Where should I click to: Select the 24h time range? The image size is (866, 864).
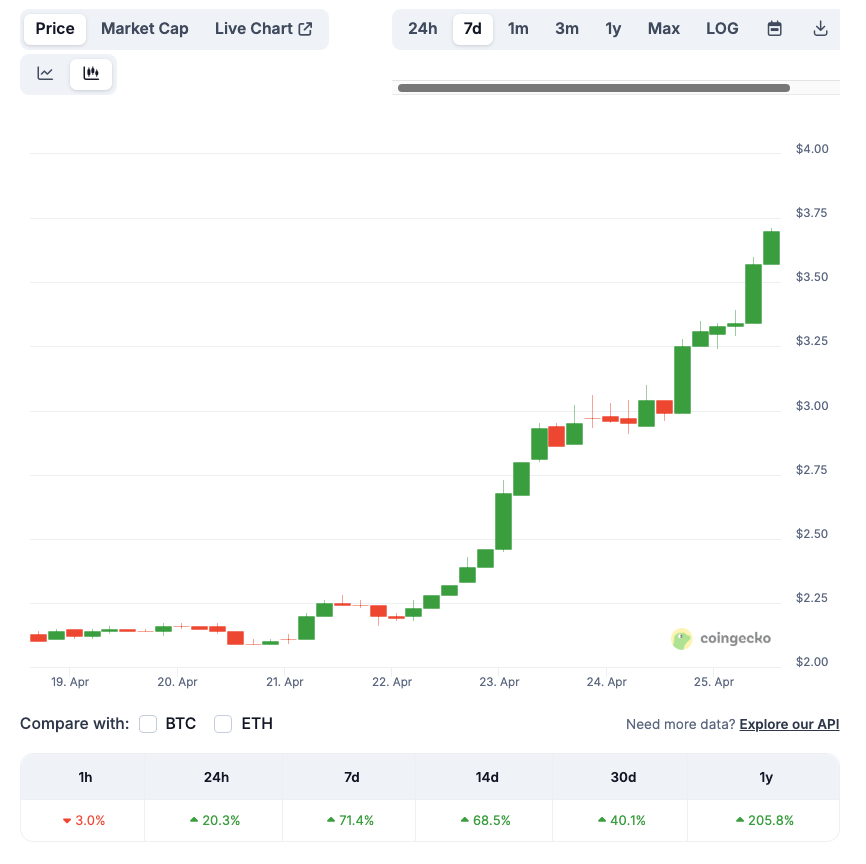click(423, 29)
